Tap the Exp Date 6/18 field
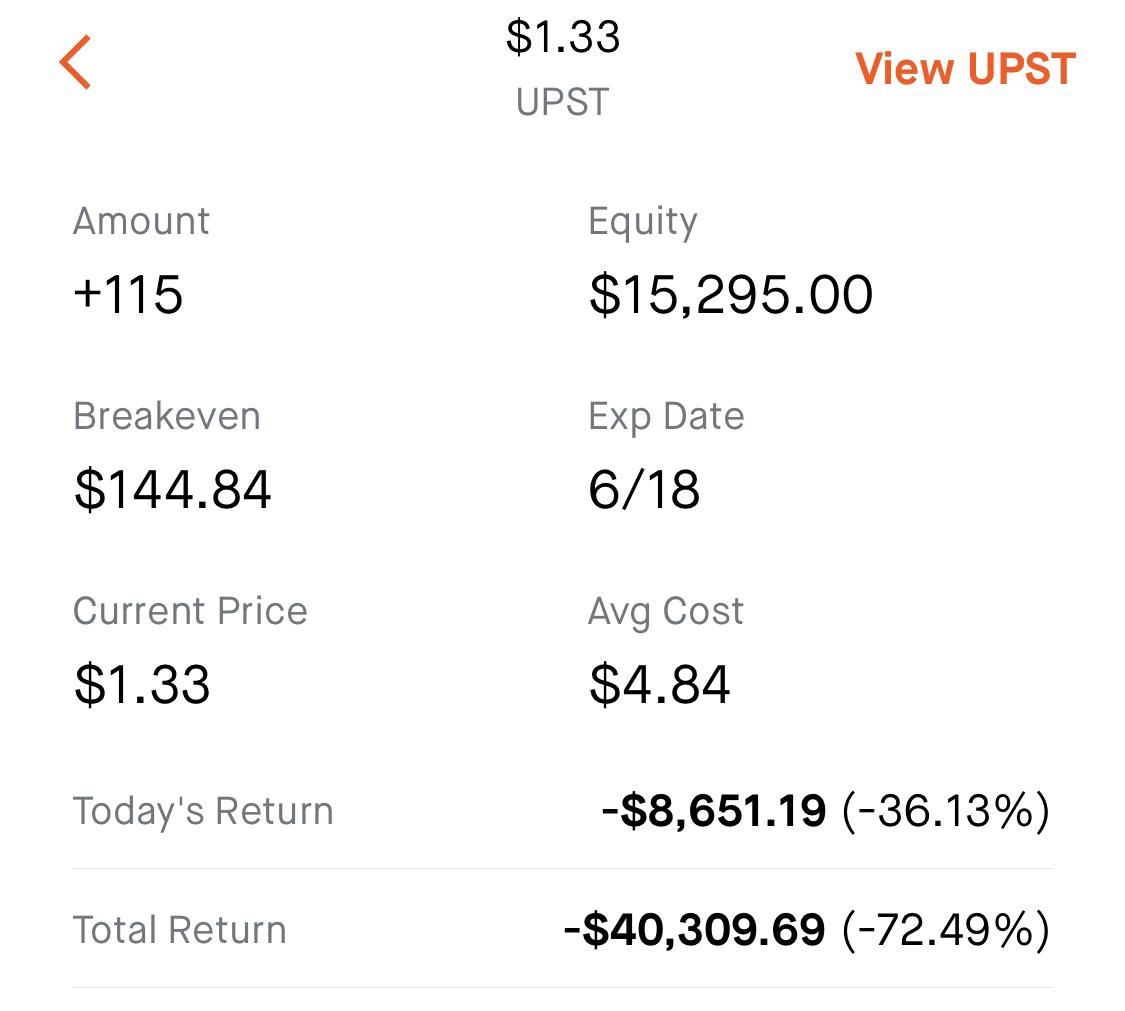 point(645,489)
